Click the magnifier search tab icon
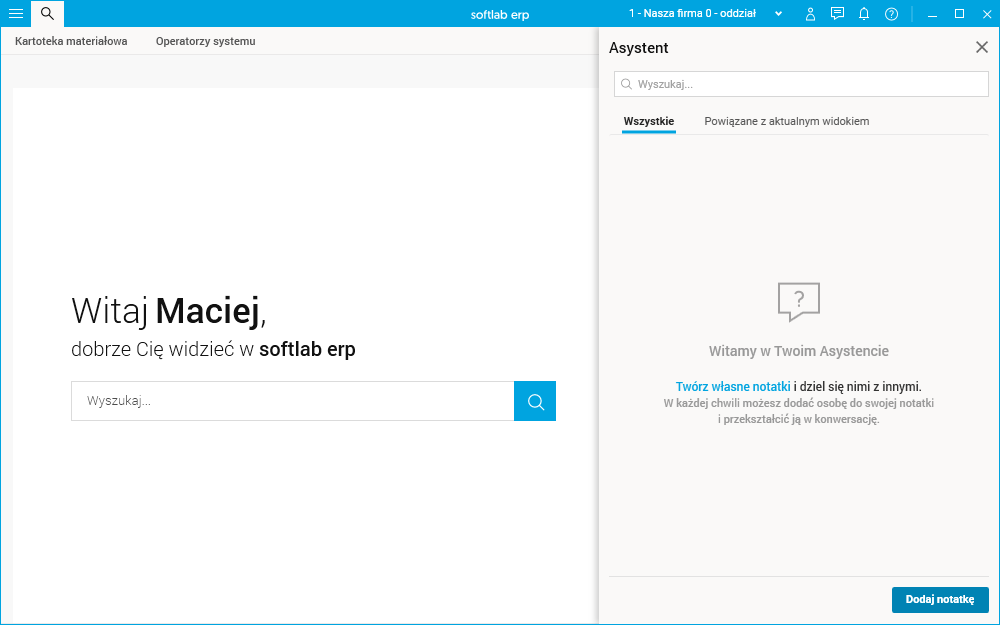The image size is (1000, 625). tap(47, 13)
